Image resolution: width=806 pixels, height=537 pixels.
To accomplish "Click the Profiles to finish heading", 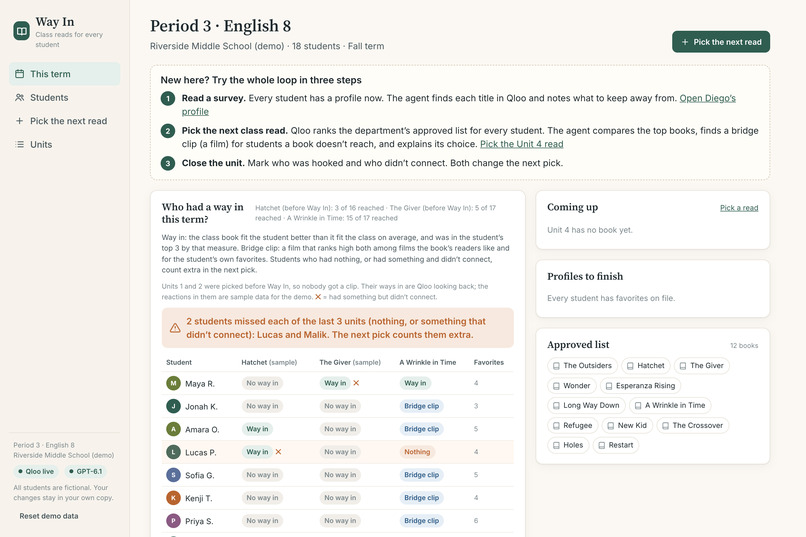I will click(x=585, y=276).
